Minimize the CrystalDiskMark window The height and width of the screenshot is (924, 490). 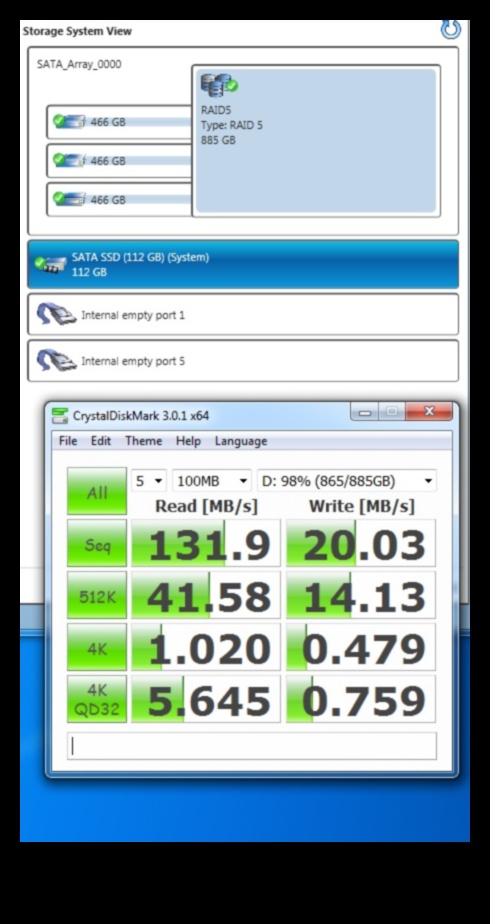365,412
